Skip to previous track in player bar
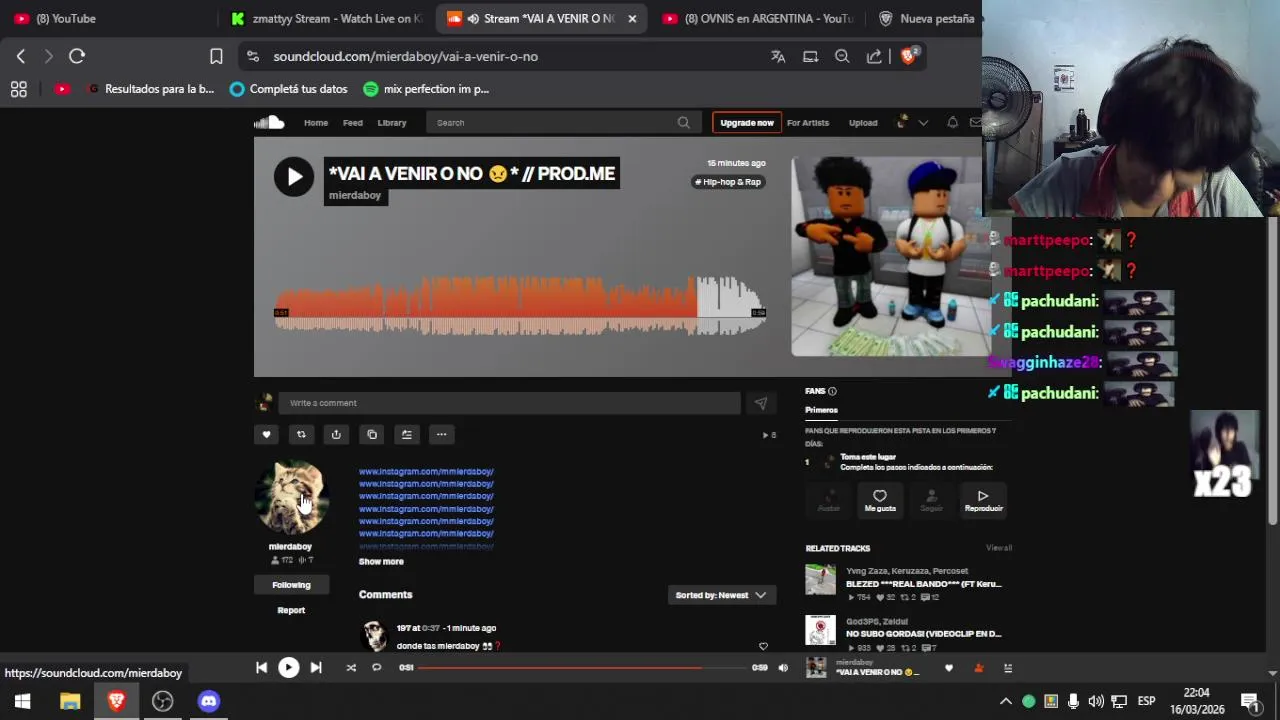 click(261, 668)
